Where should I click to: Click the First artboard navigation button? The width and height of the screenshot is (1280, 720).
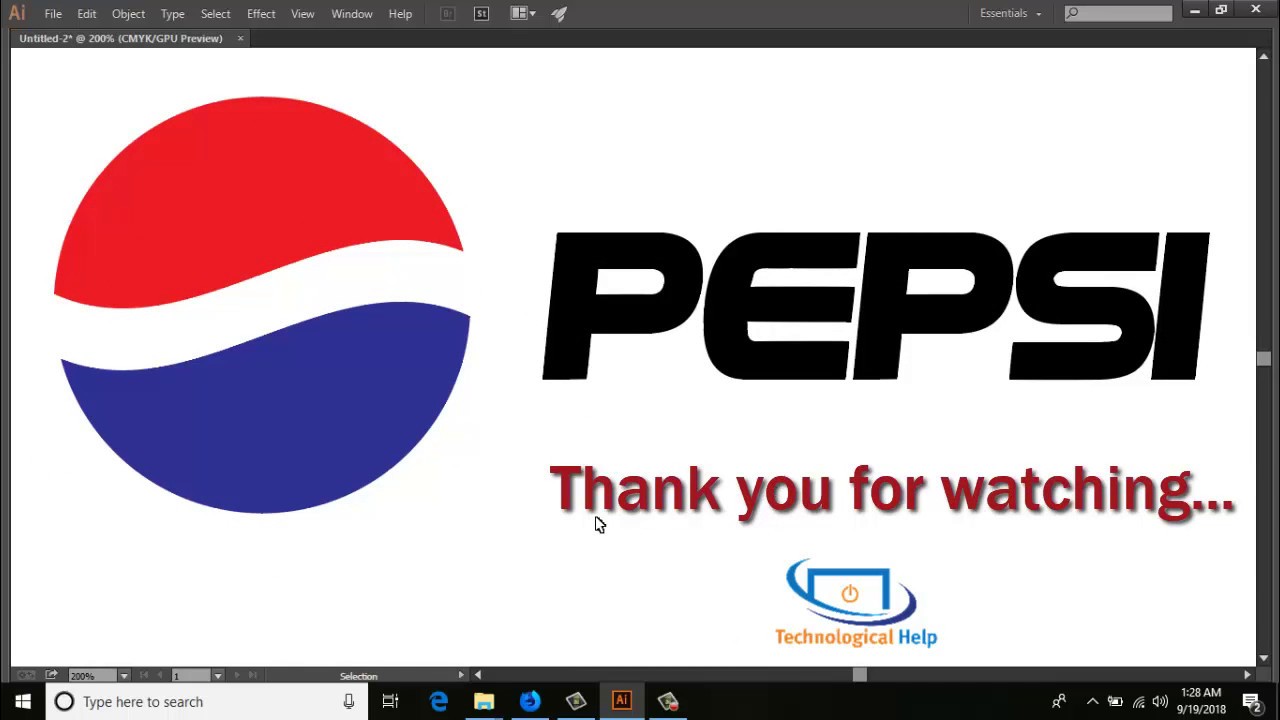click(143, 676)
